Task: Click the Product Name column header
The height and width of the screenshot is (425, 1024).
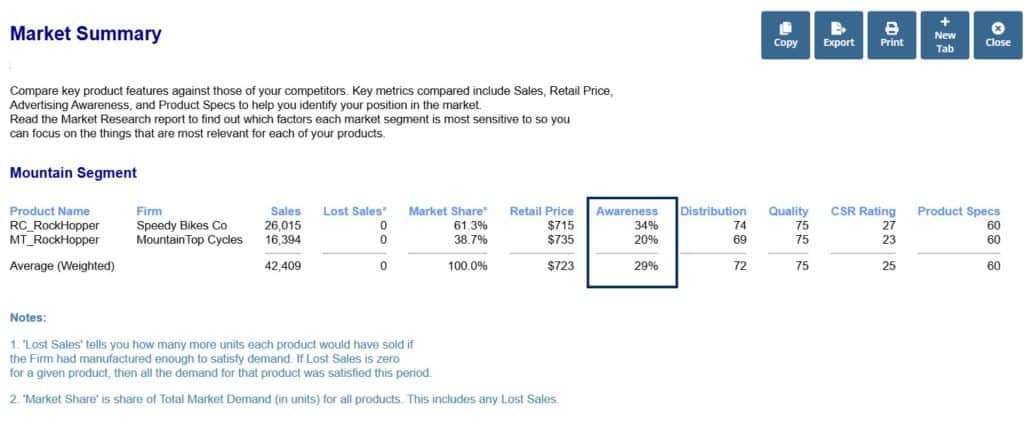Action: [x=50, y=211]
